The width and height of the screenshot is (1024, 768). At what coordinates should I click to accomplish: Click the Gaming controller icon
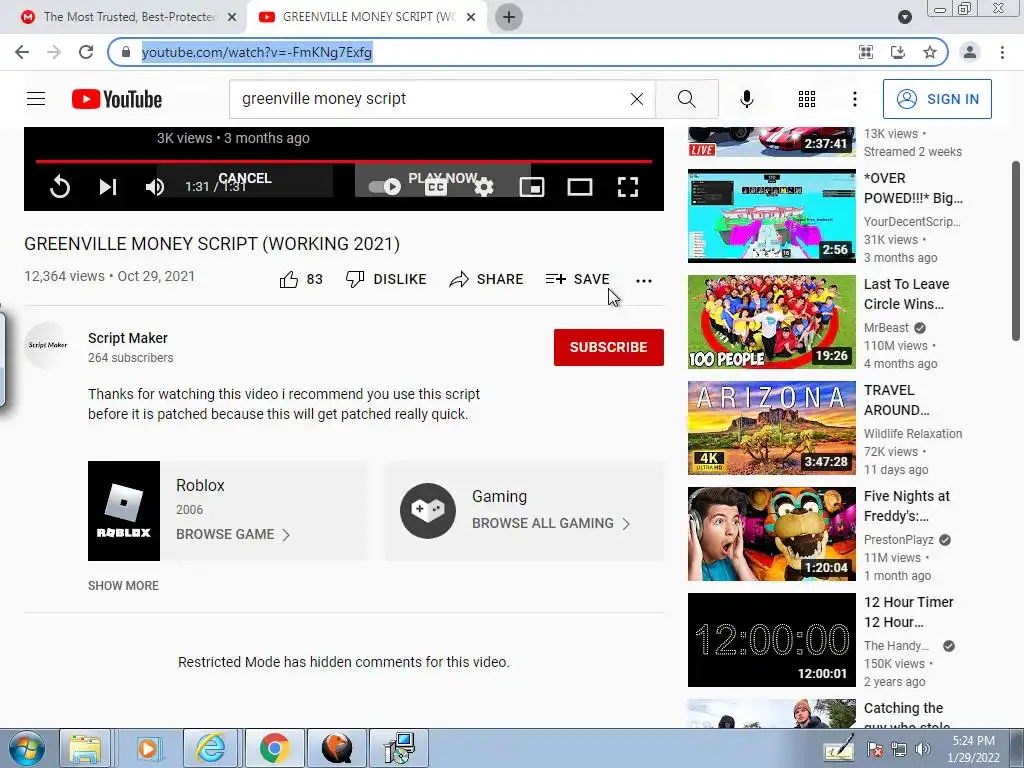[428, 511]
